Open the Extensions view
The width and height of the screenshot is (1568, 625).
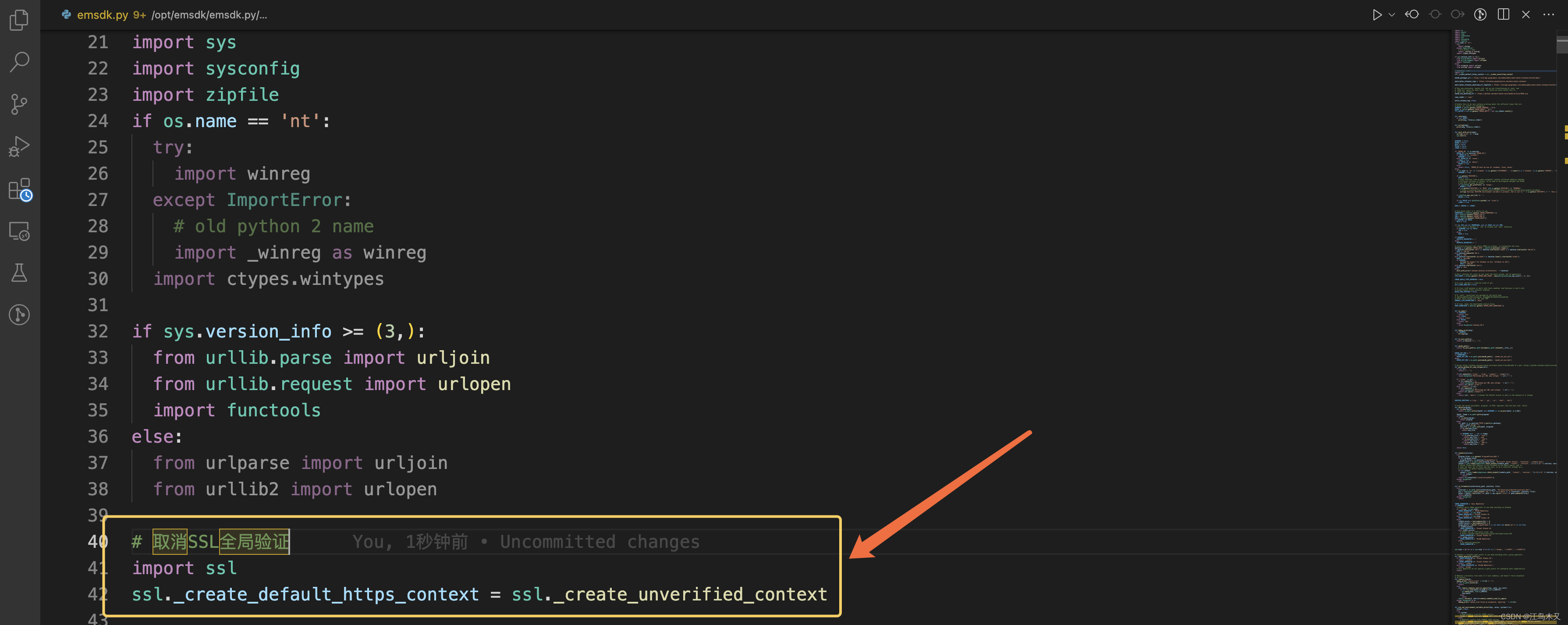(x=19, y=189)
